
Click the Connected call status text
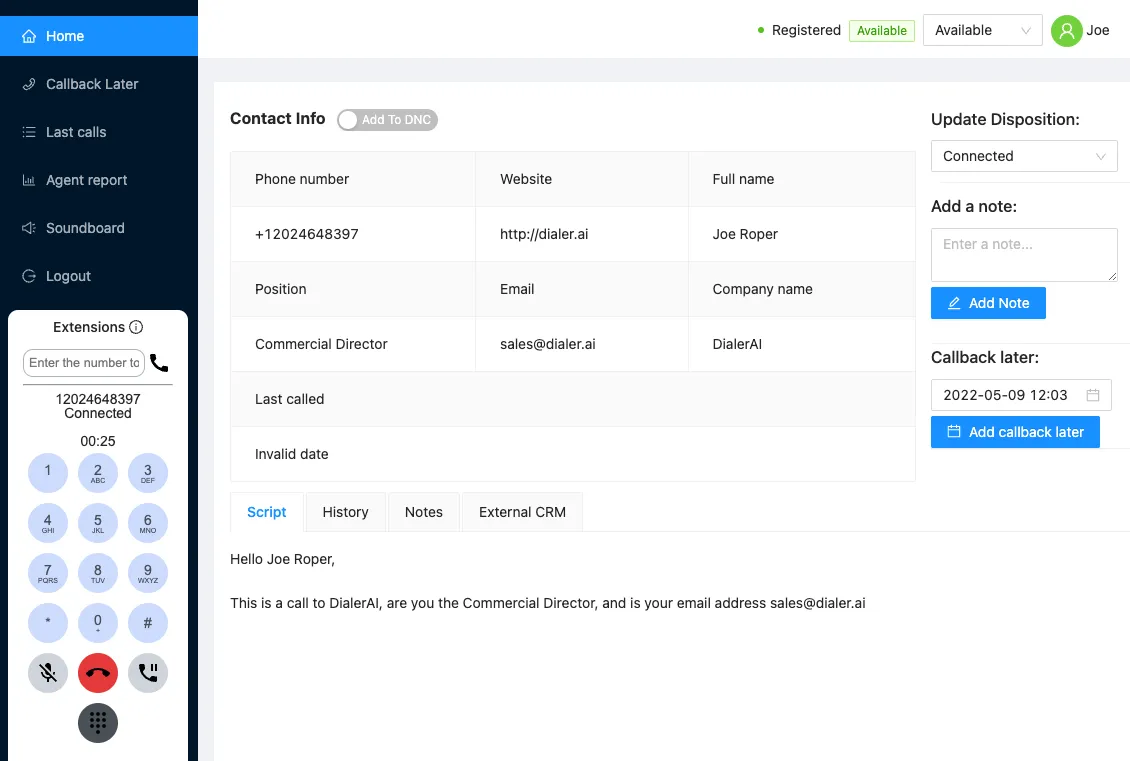pyautogui.click(x=98, y=414)
